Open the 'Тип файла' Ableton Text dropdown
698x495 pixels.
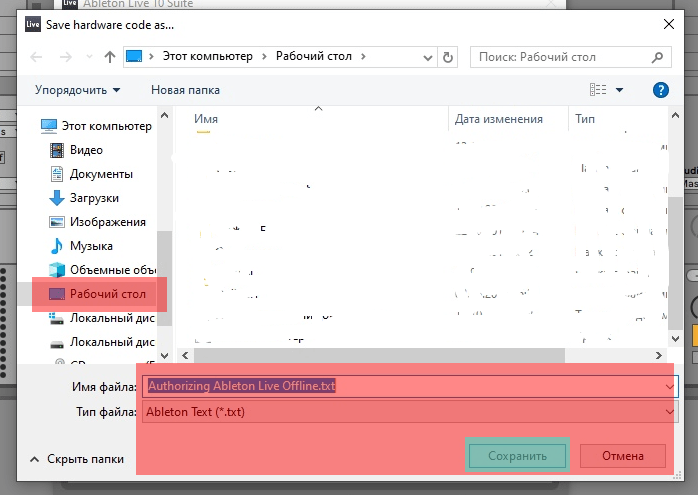[x=410, y=412]
